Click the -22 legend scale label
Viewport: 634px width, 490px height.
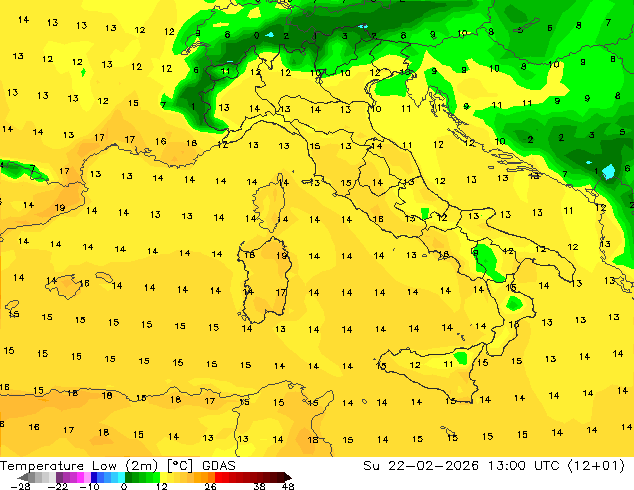coord(58,486)
